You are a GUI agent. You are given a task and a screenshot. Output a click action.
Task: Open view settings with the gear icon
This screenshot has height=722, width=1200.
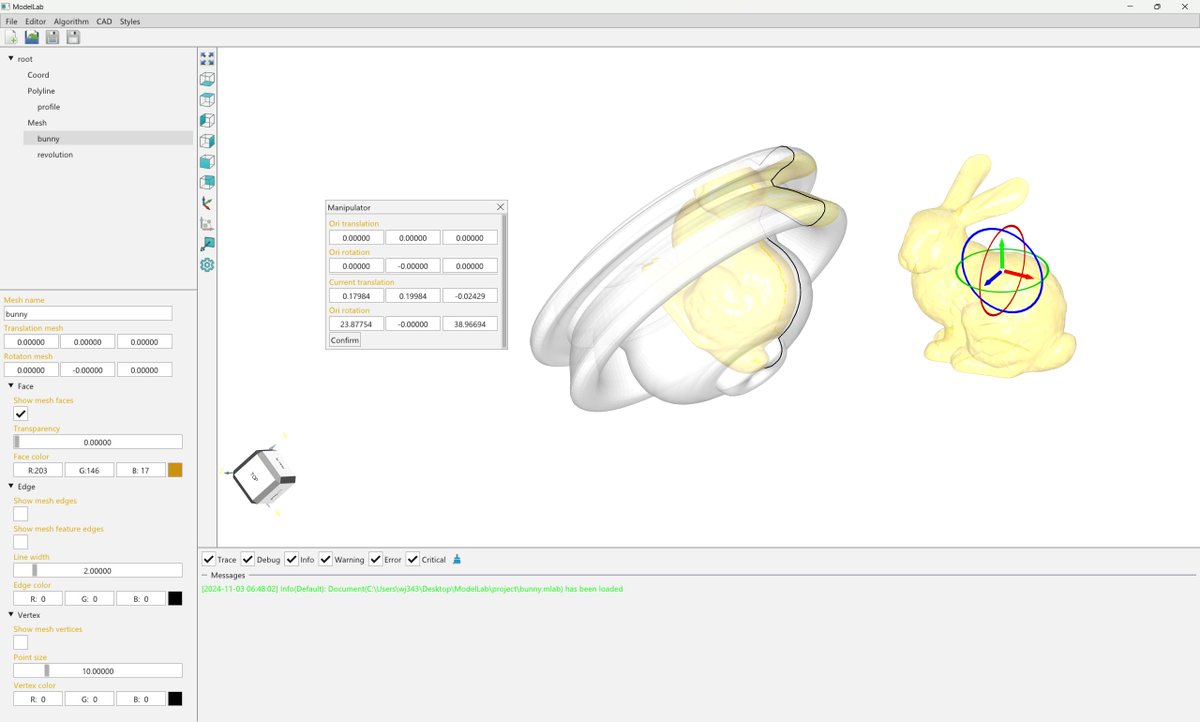[x=207, y=265]
